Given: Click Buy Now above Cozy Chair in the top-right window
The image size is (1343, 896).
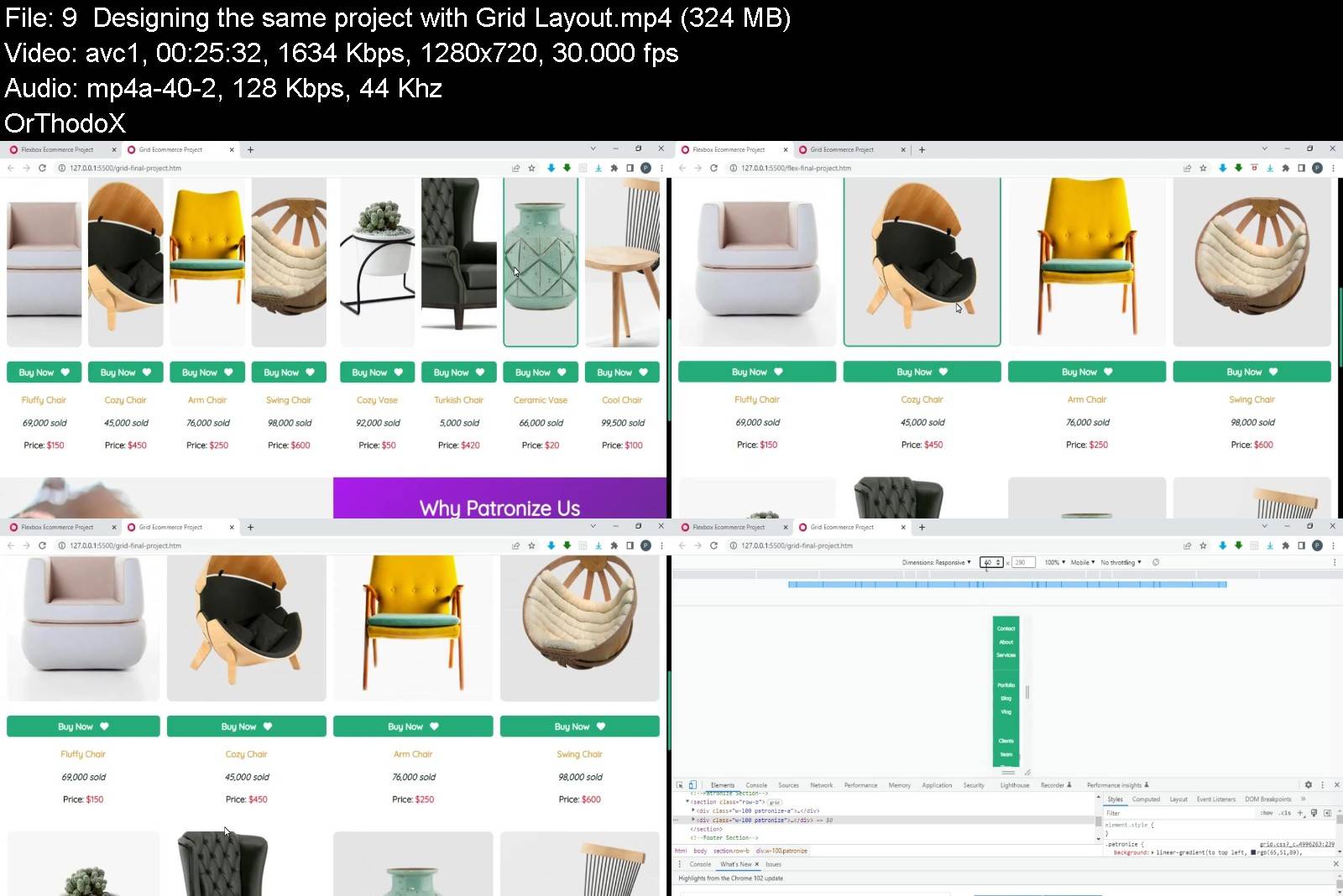Looking at the screenshot, I should click(922, 372).
